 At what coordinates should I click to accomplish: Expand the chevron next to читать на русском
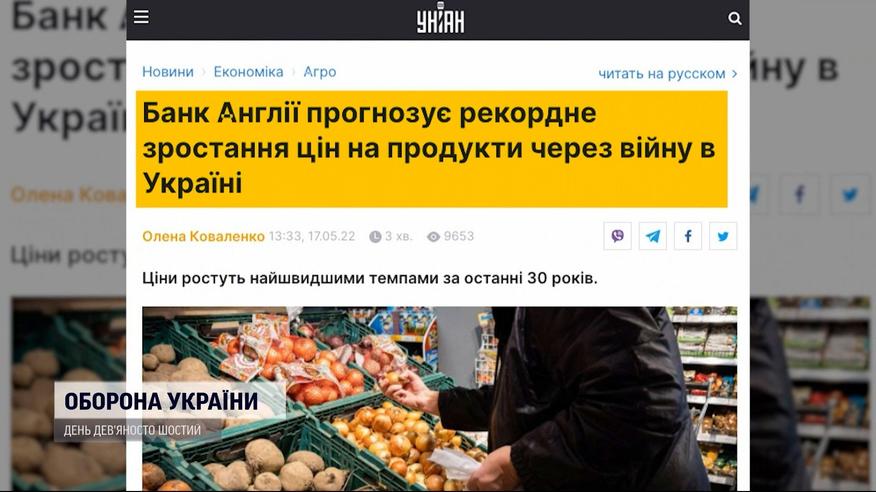735,74
